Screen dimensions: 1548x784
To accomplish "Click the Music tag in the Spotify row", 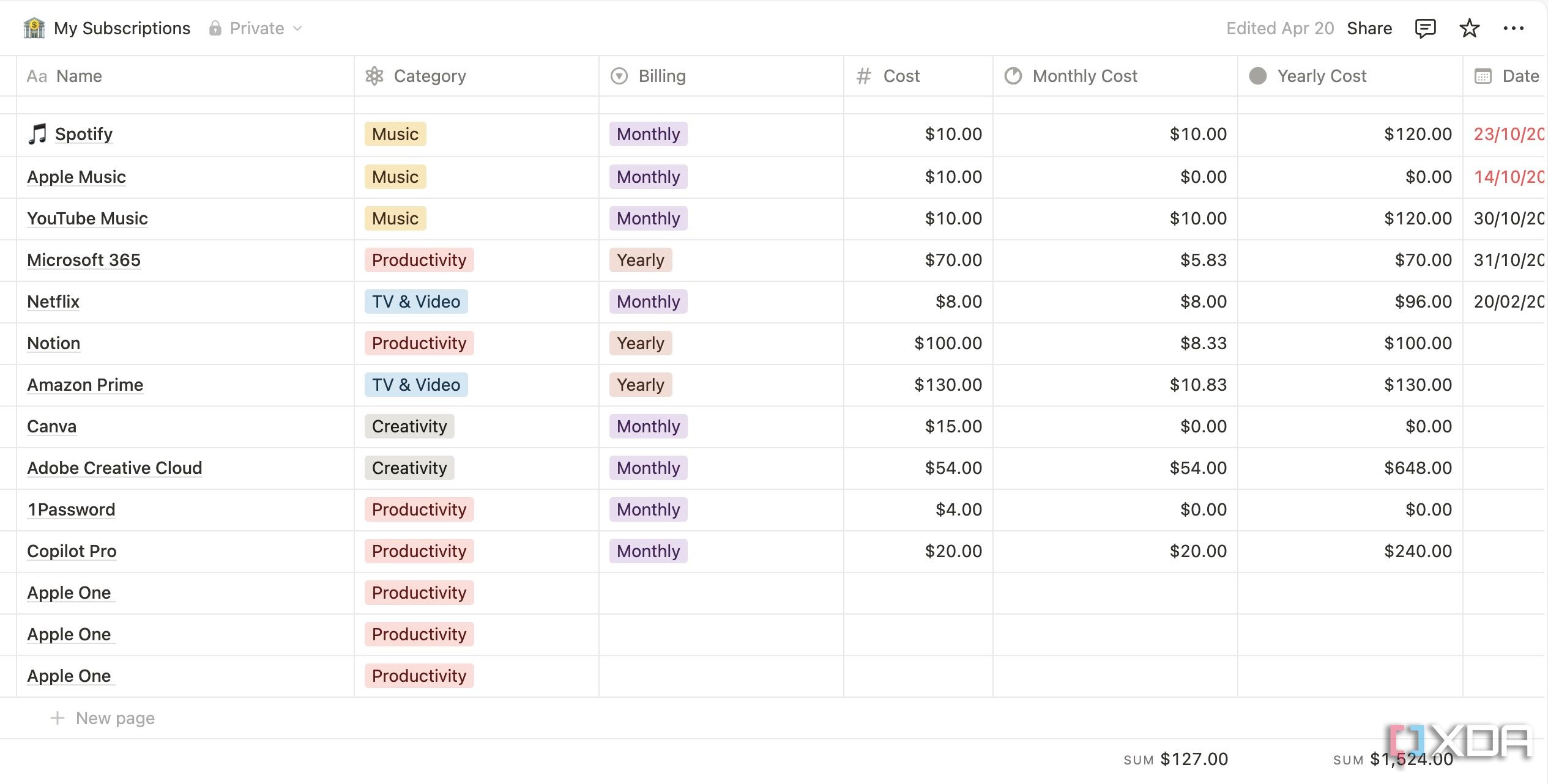I will [x=395, y=134].
